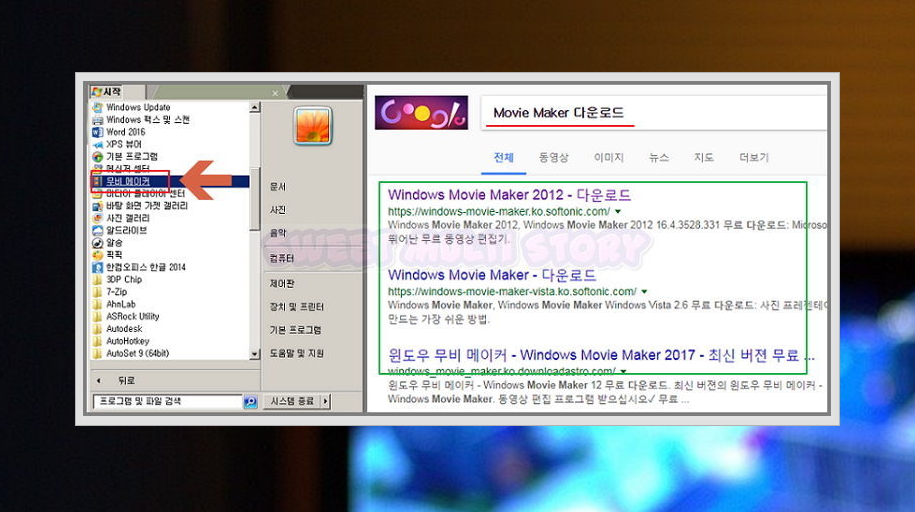Switch to the 이미지 search tab
The width and height of the screenshot is (915, 512).
[609, 158]
